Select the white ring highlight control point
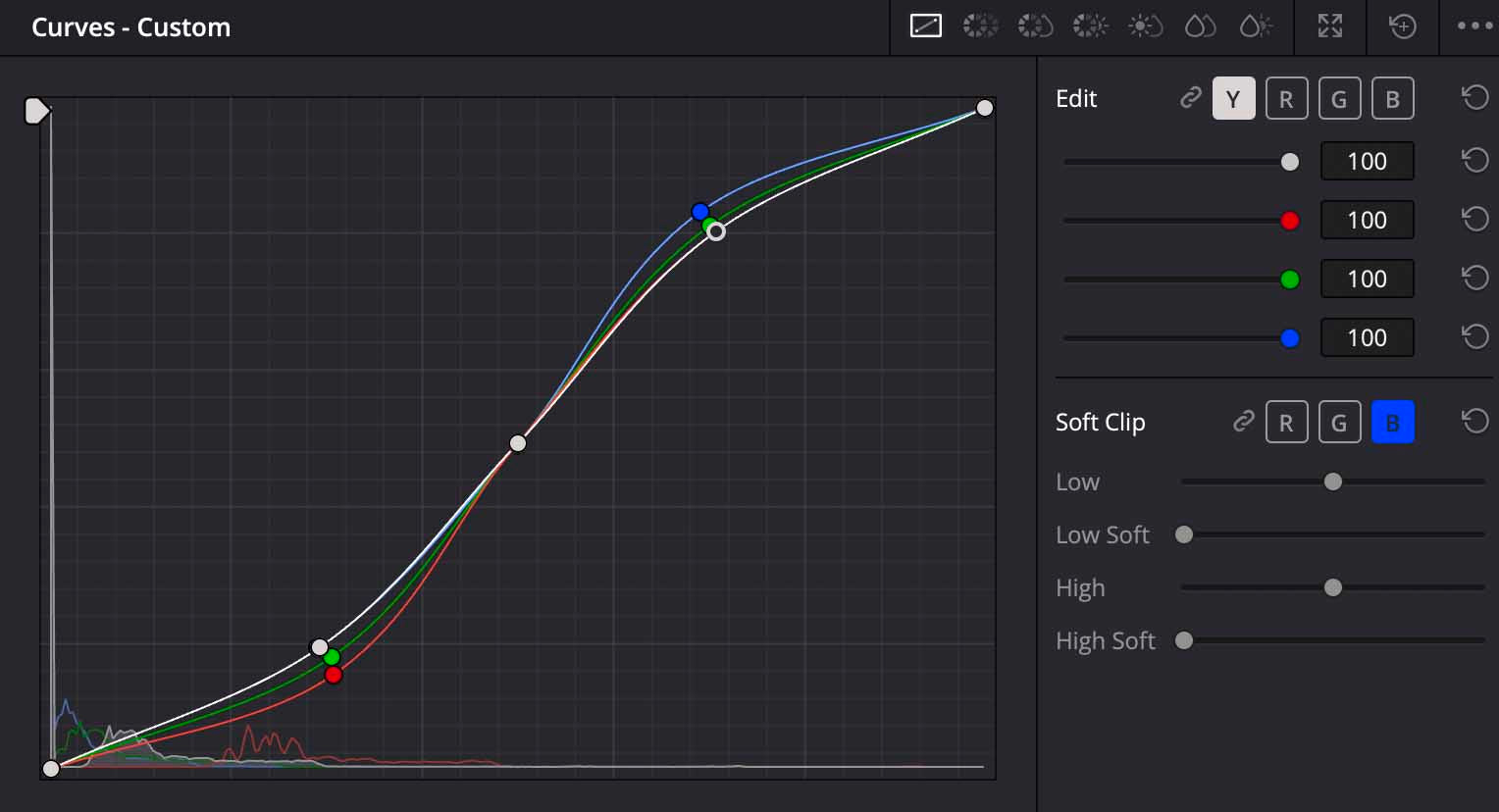 point(716,231)
